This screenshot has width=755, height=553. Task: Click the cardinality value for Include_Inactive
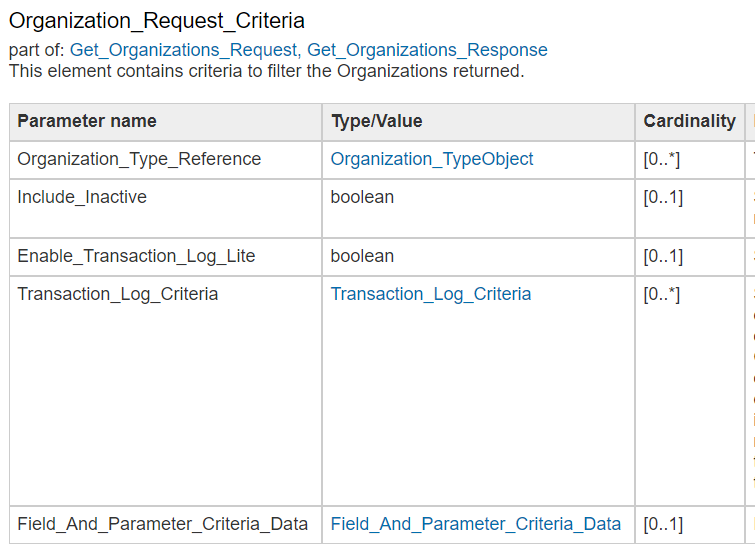click(662, 197)
